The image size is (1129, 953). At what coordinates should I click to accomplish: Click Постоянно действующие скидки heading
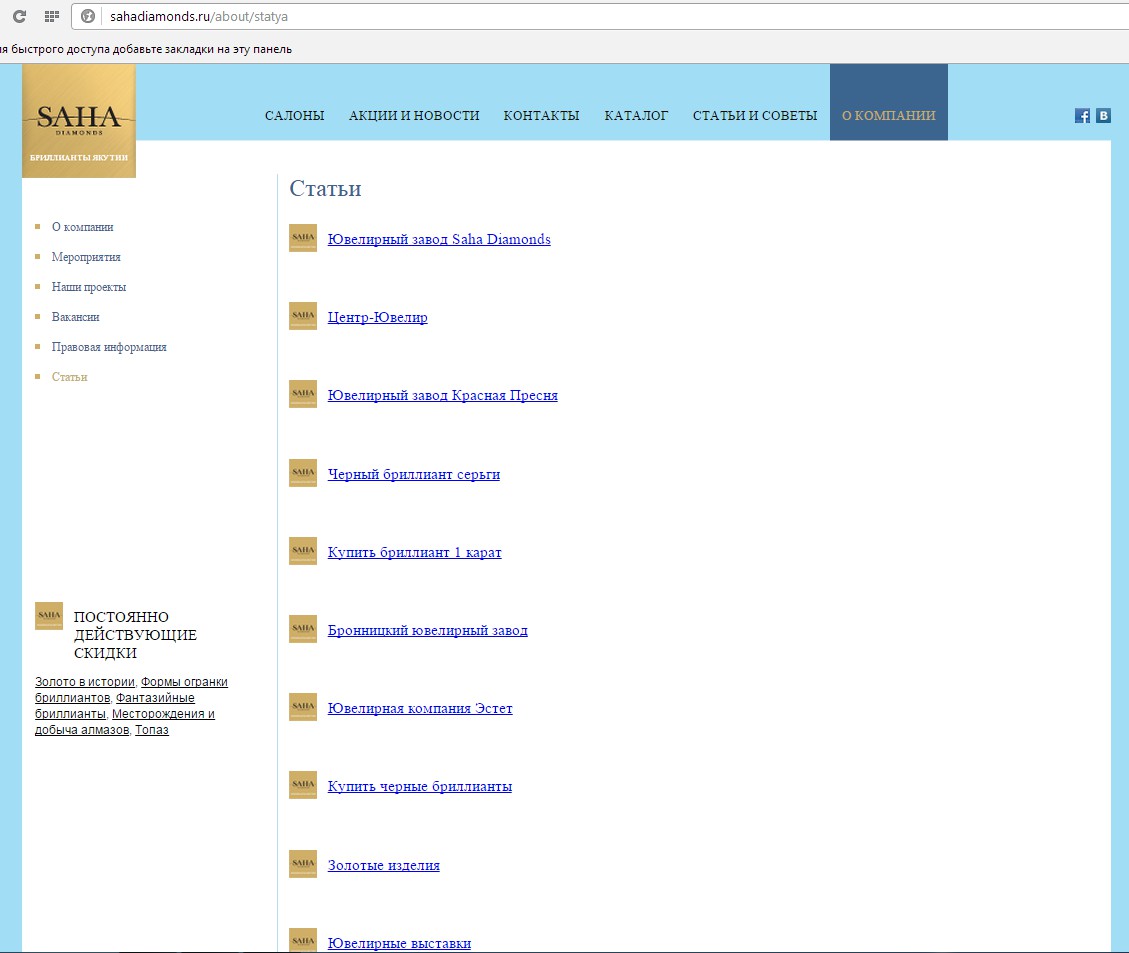pyautogui.click(x=135, y=635)
